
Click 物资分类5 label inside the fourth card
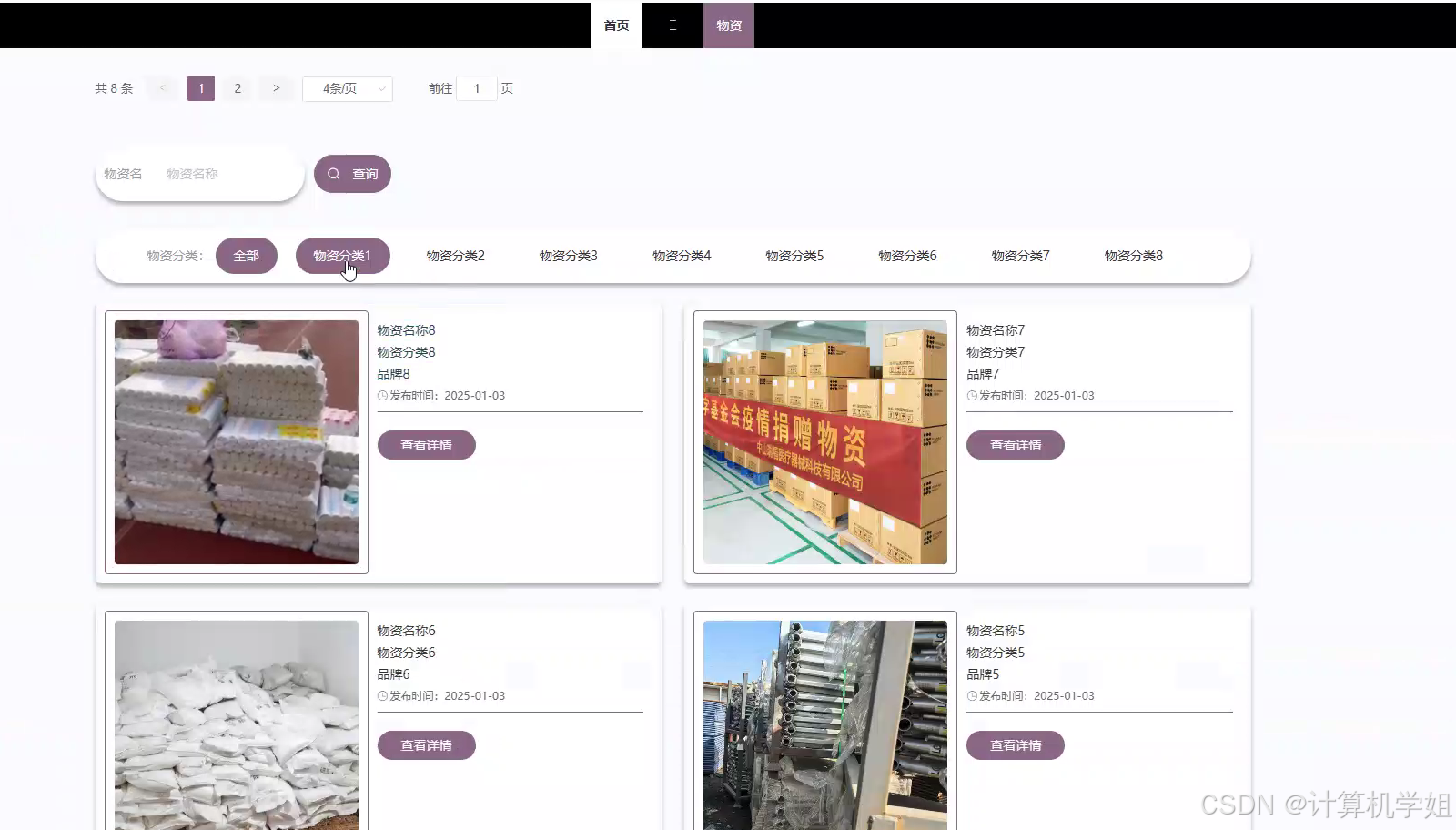point(996,653)
